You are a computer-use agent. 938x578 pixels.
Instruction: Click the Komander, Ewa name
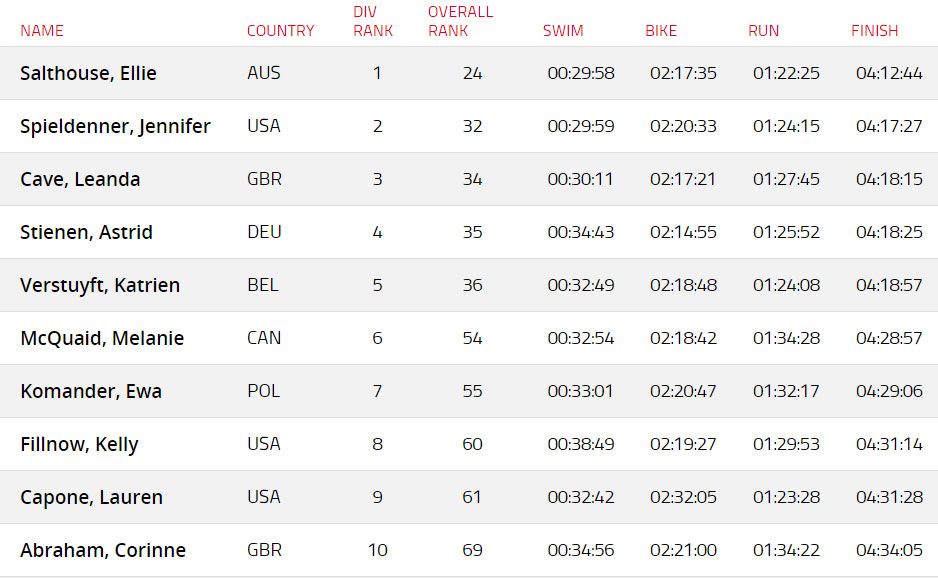[91, 391]
